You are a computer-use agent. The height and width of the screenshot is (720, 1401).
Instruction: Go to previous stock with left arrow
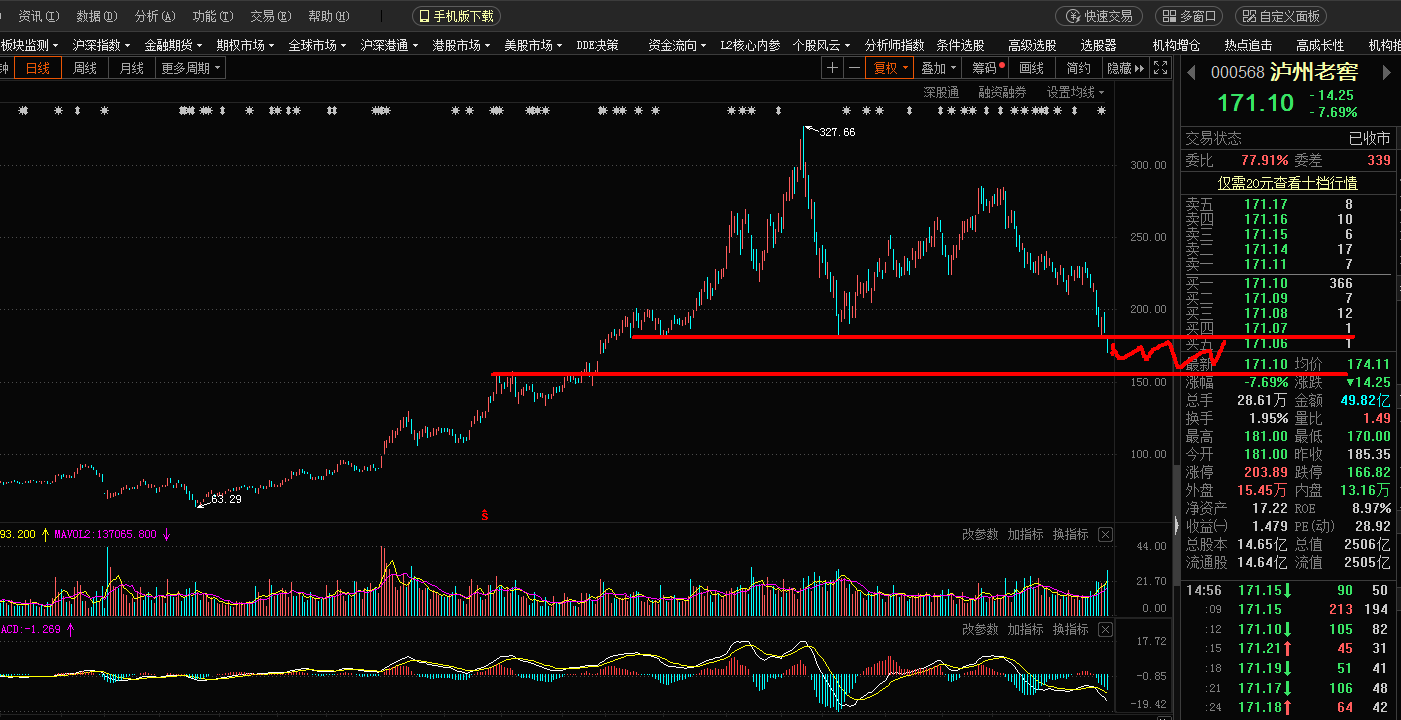(1190, 72)
